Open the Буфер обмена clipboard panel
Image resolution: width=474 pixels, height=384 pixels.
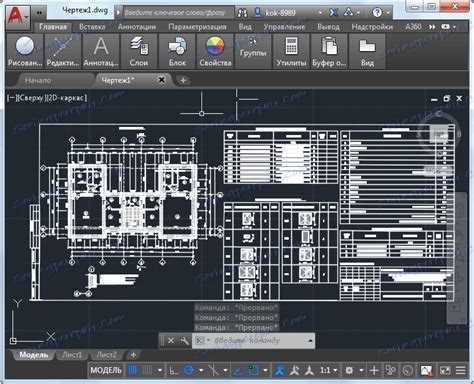pos(329,51)
